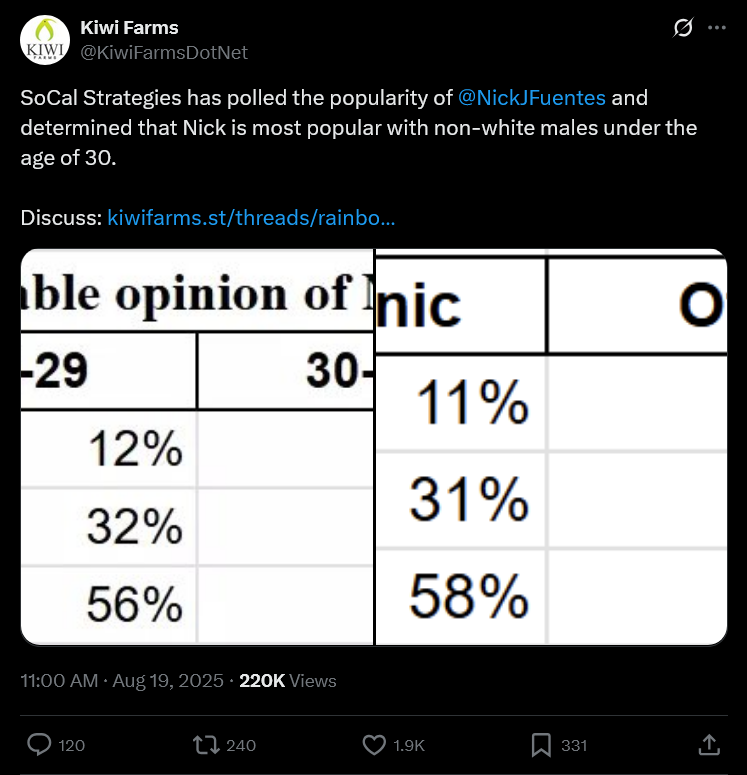747x775 pixels.
Task: Open the right poll table image
Action: 551,447
